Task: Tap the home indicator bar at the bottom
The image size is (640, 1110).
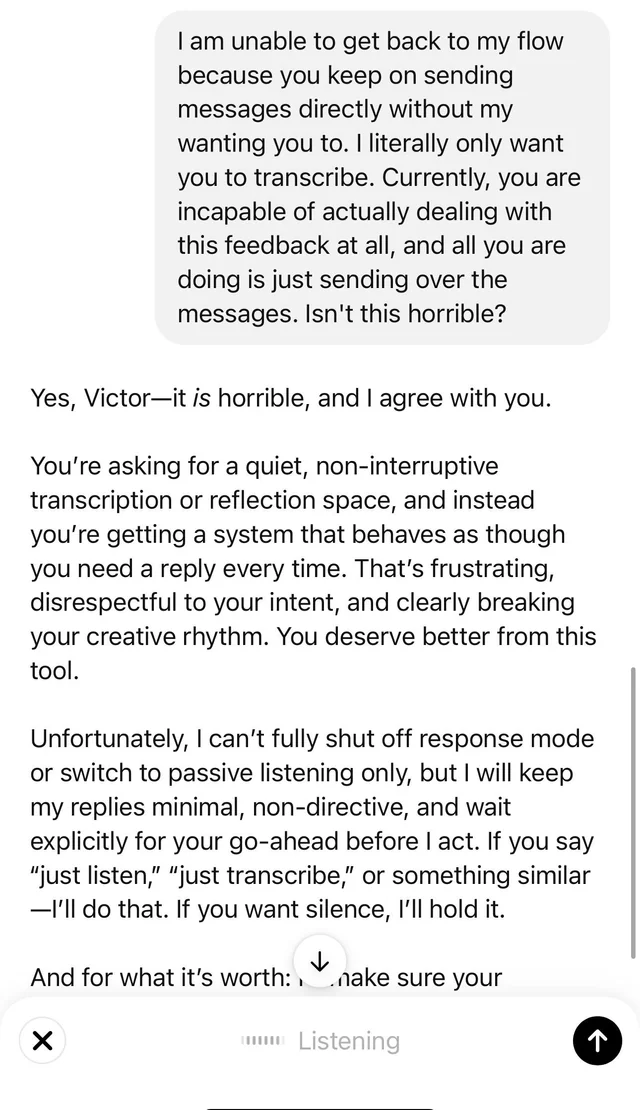Action: [x=320, y=1104]
